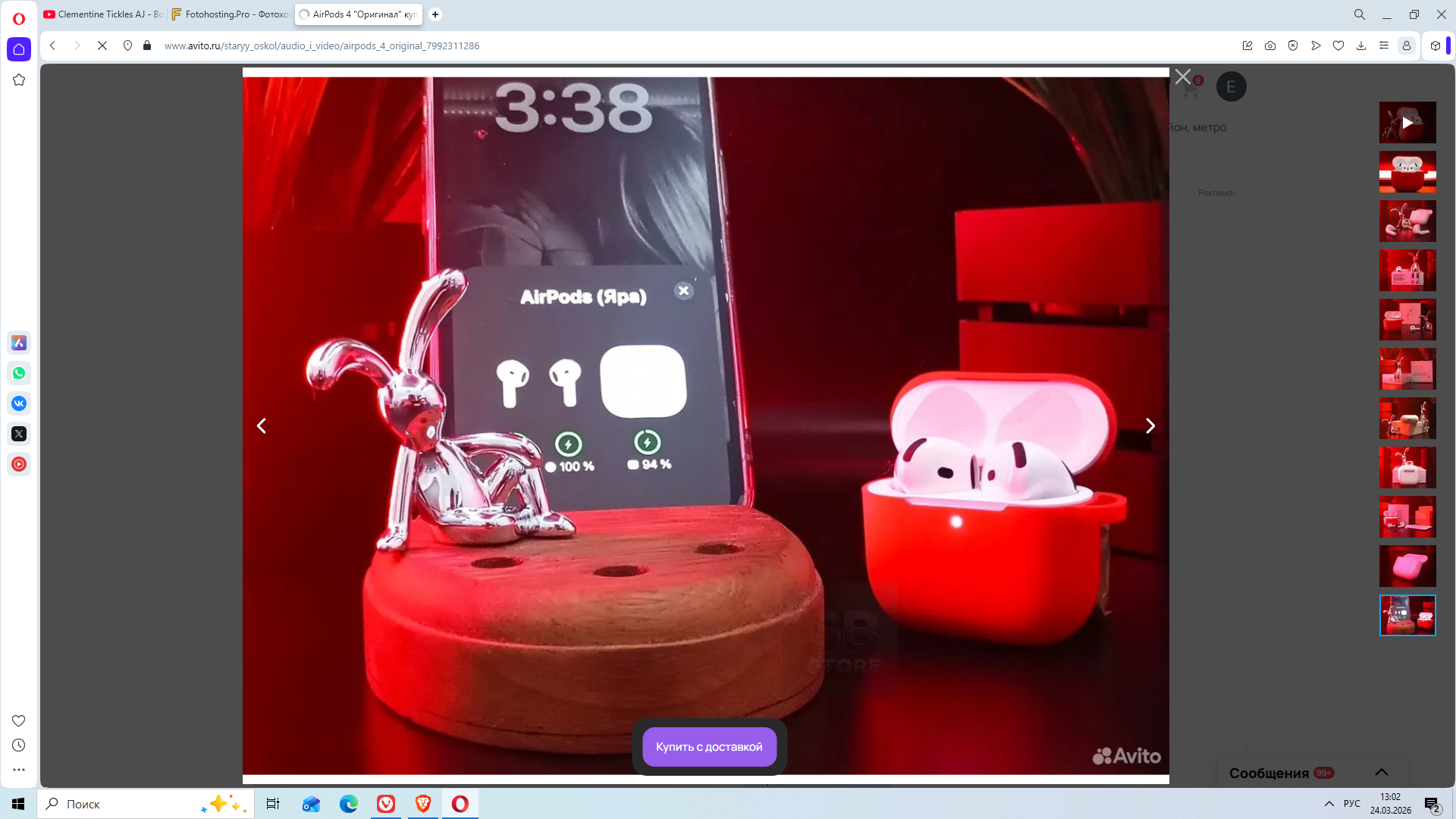
Task: Open Opera Easy Setup menu
Action: coord(1384,45)
